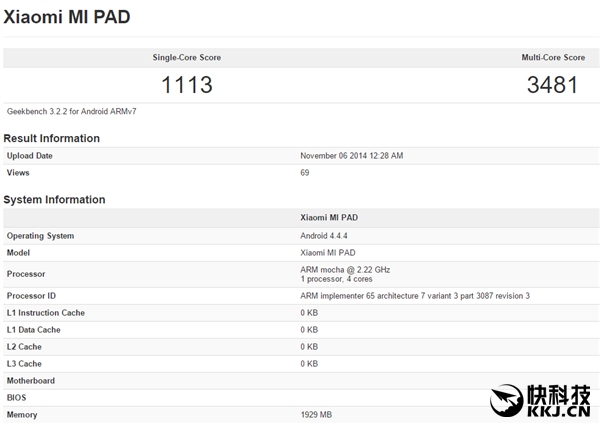Select the L1 Instruction Cache label
Screen dimensions: 600x427
(46, 313)
